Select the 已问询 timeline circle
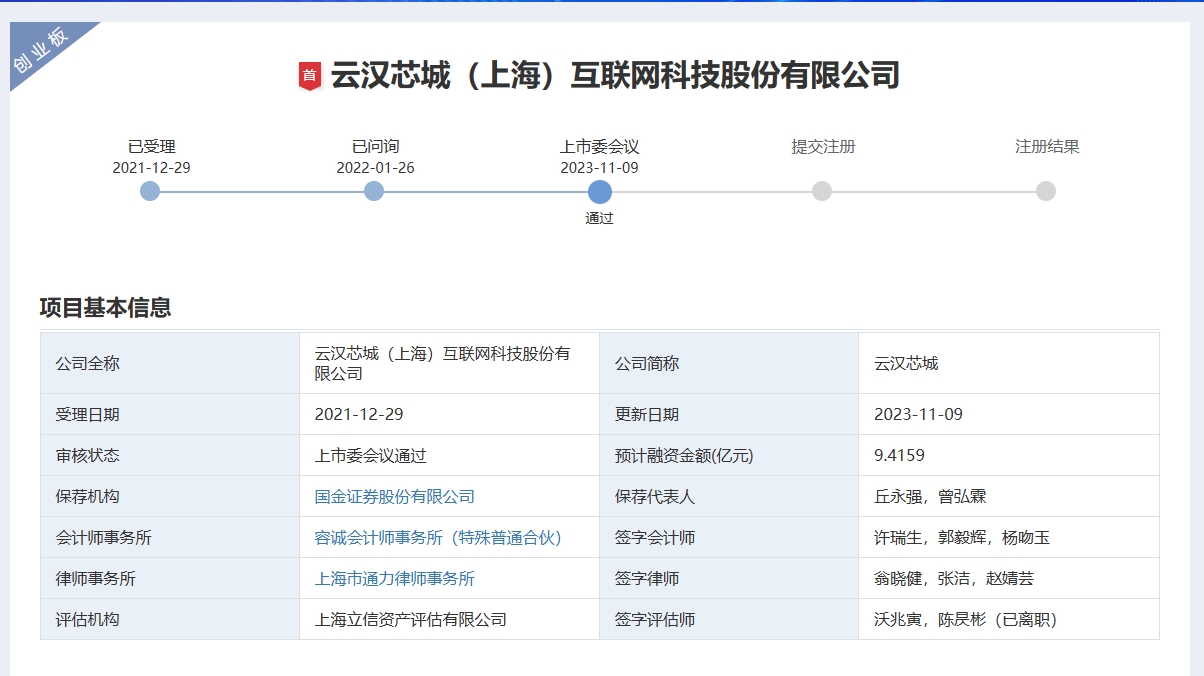This screenshot has height=676, width=1204. (374, 191)
